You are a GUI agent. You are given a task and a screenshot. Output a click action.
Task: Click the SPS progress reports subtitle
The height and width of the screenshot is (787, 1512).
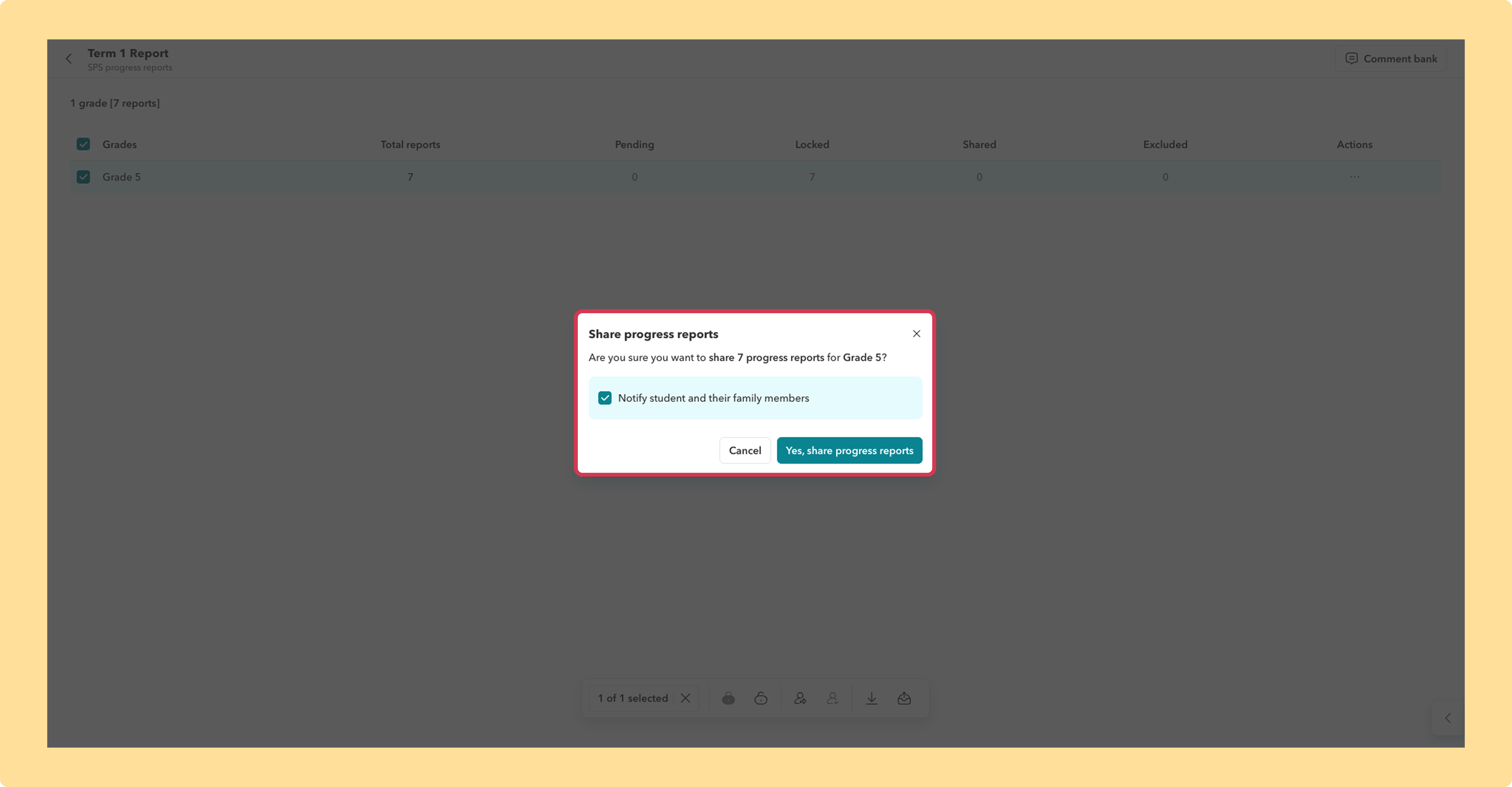coord(130,67)
